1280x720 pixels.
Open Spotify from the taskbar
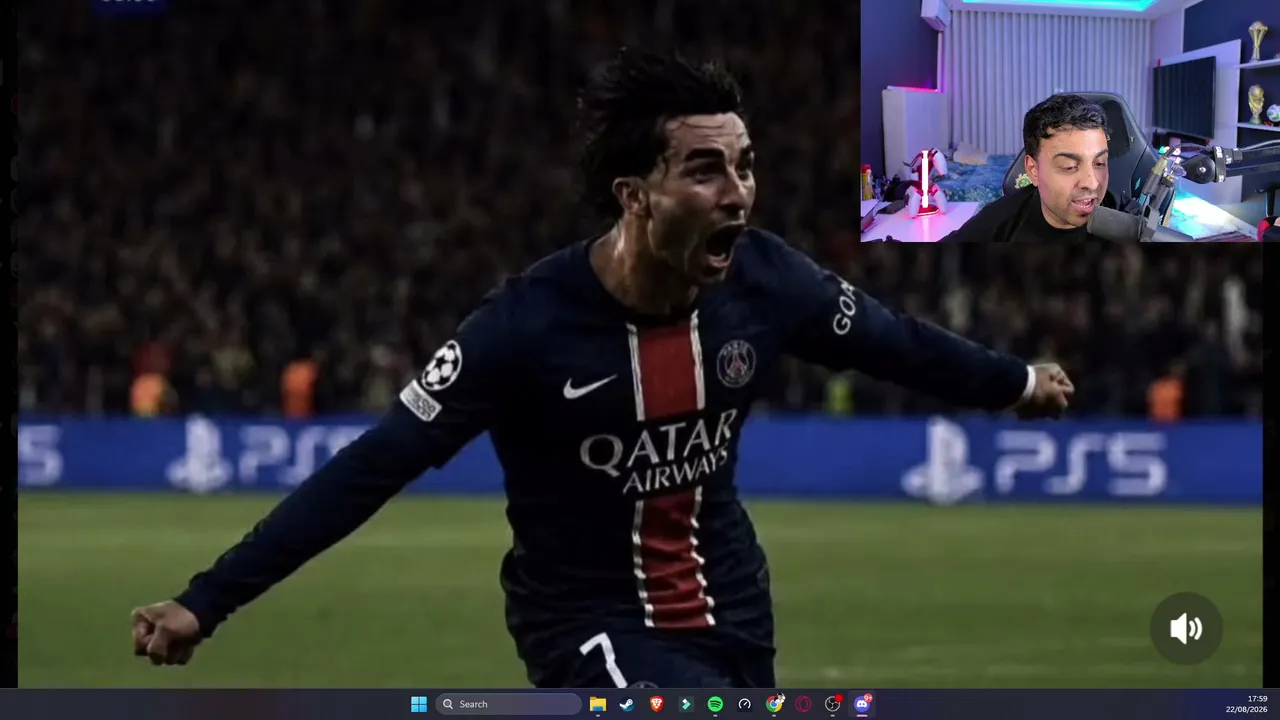point(715,704)
